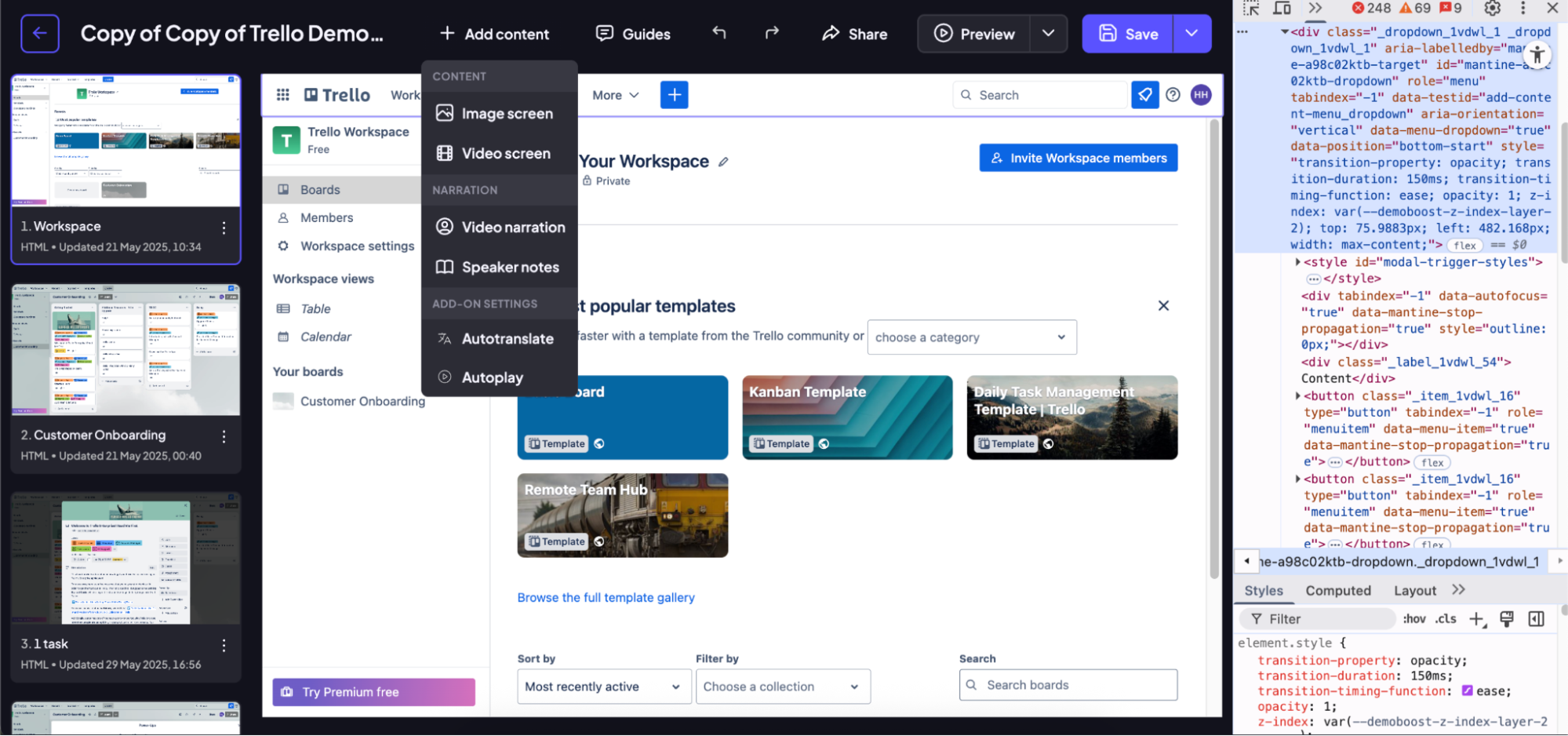Open the Save options dropdown arrow

[1192, 34]
